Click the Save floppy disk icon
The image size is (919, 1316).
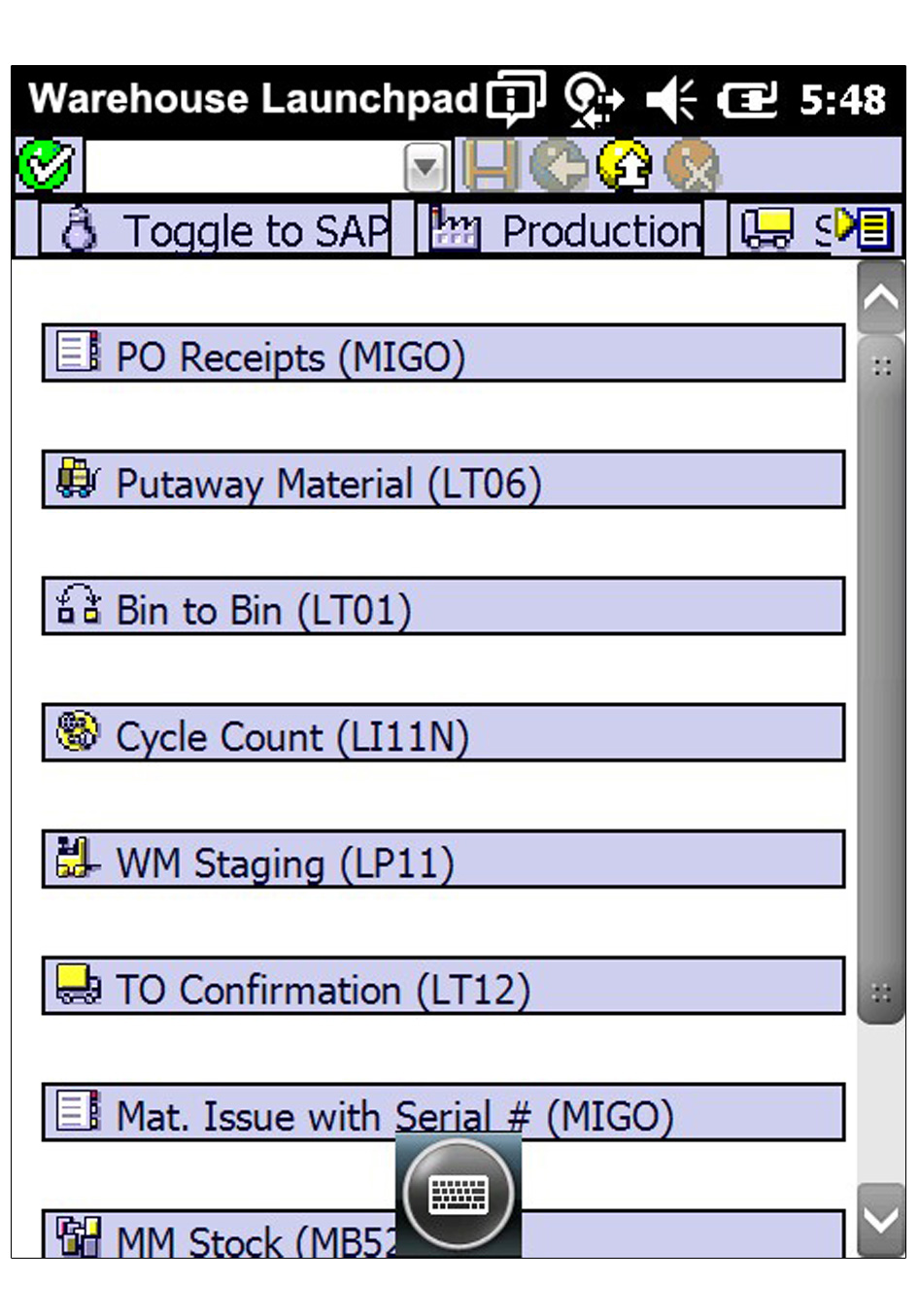click(490, 165)
